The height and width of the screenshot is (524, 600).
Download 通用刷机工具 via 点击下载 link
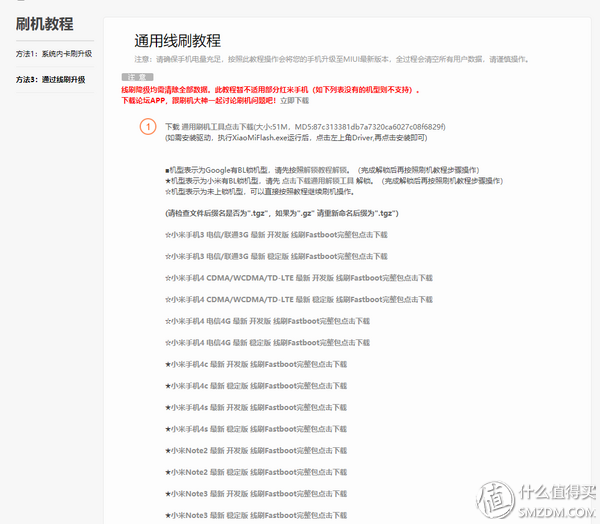coord(217,127)
